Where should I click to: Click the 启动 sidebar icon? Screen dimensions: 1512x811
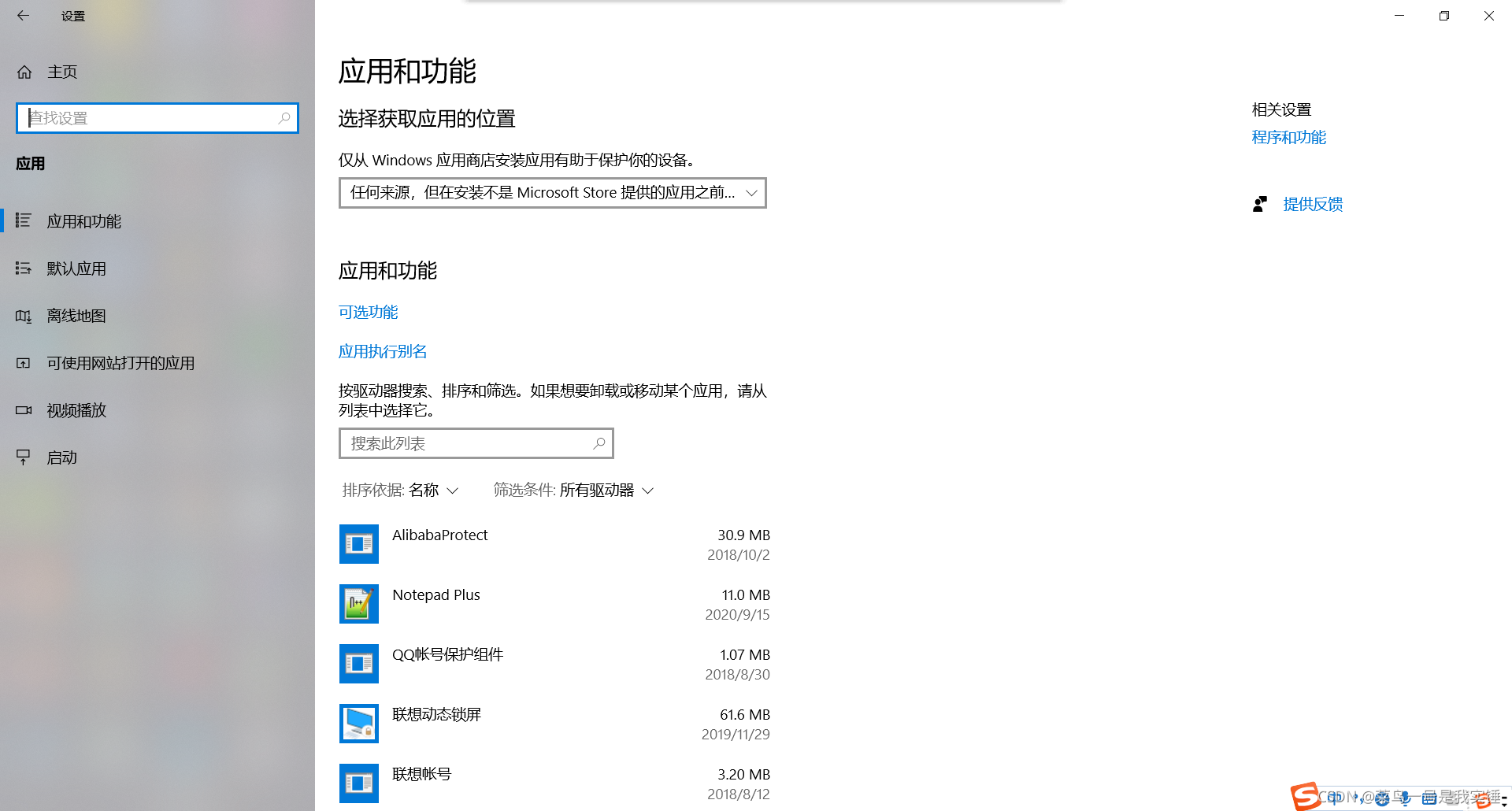pyautogui.click(x=23, y=457)
